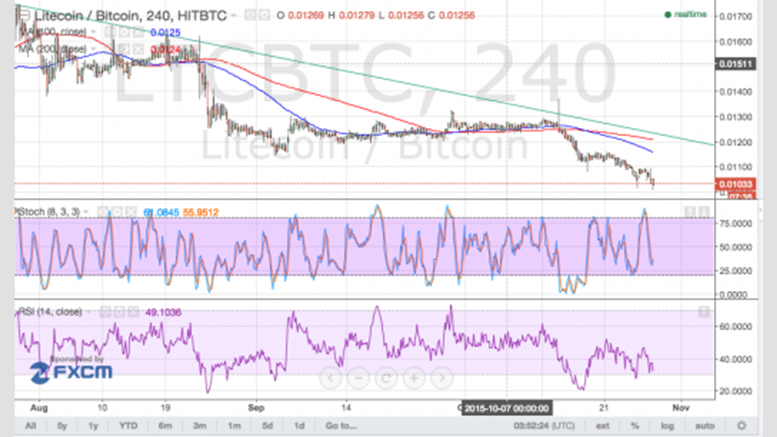The image size is (777, 437).
Task: Select the YTD date range
Action: pyautogui.click(x=128, y=426)
